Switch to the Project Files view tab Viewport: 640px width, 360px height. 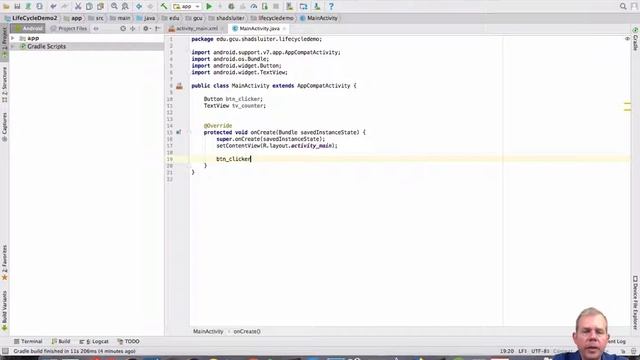[x=69, y=29]
